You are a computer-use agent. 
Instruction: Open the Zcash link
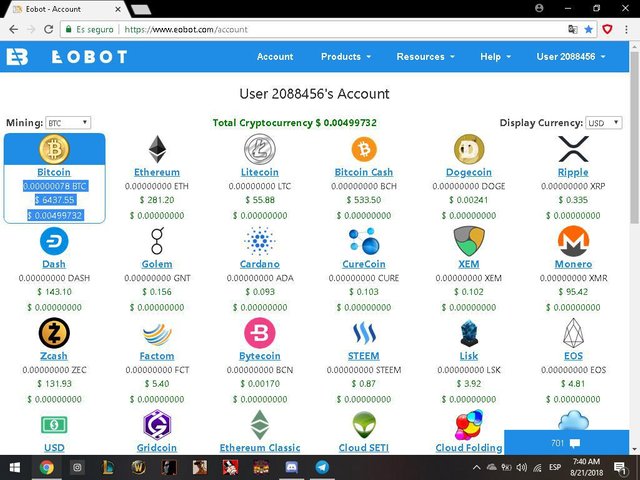tap(54, 356)
